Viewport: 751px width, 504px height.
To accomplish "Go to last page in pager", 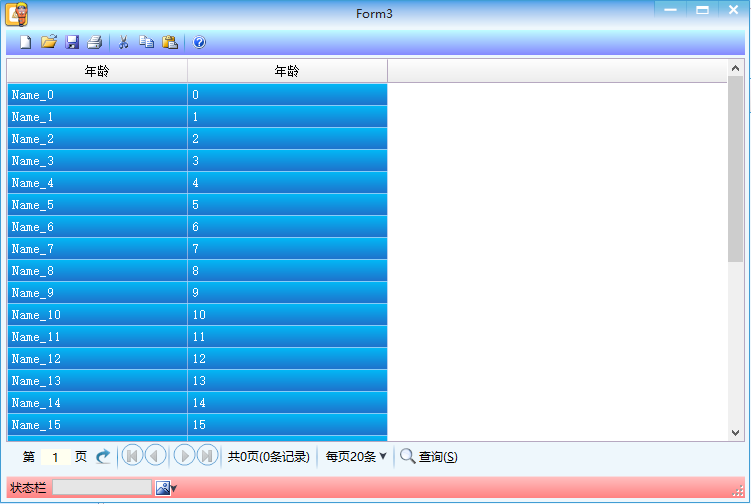I will point(207,456).
